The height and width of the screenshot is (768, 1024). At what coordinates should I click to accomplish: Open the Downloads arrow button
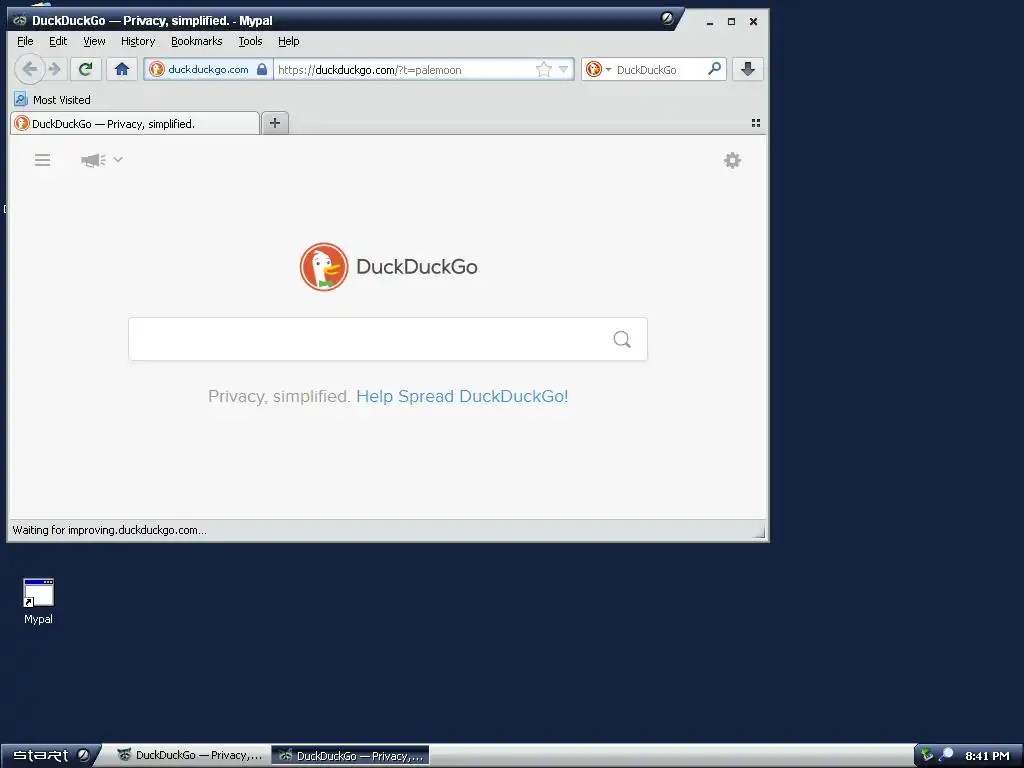(x=748, y=69)
